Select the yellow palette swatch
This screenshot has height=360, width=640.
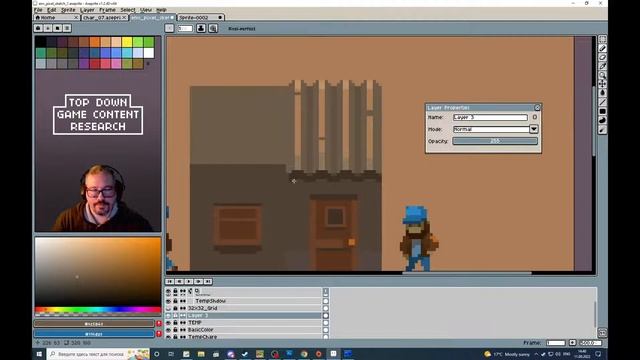[x=127, y=42]
